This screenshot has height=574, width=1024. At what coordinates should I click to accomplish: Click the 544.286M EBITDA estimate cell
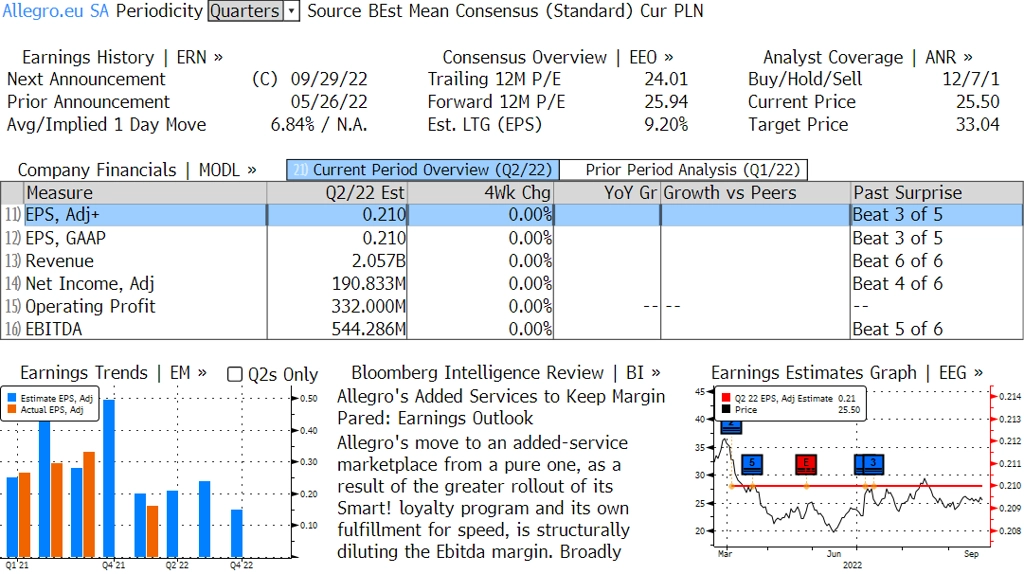(368, 328)
